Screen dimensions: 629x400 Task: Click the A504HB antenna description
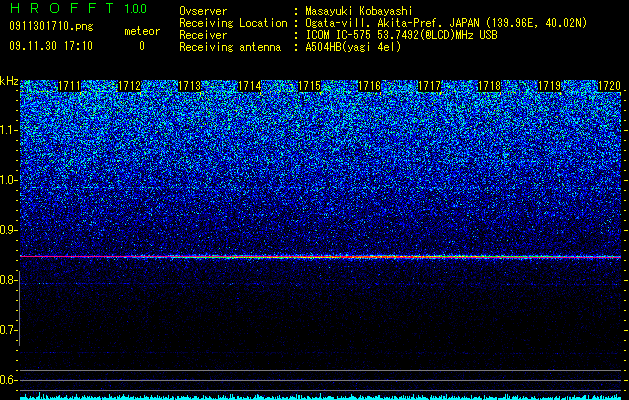tap(353, 47)
